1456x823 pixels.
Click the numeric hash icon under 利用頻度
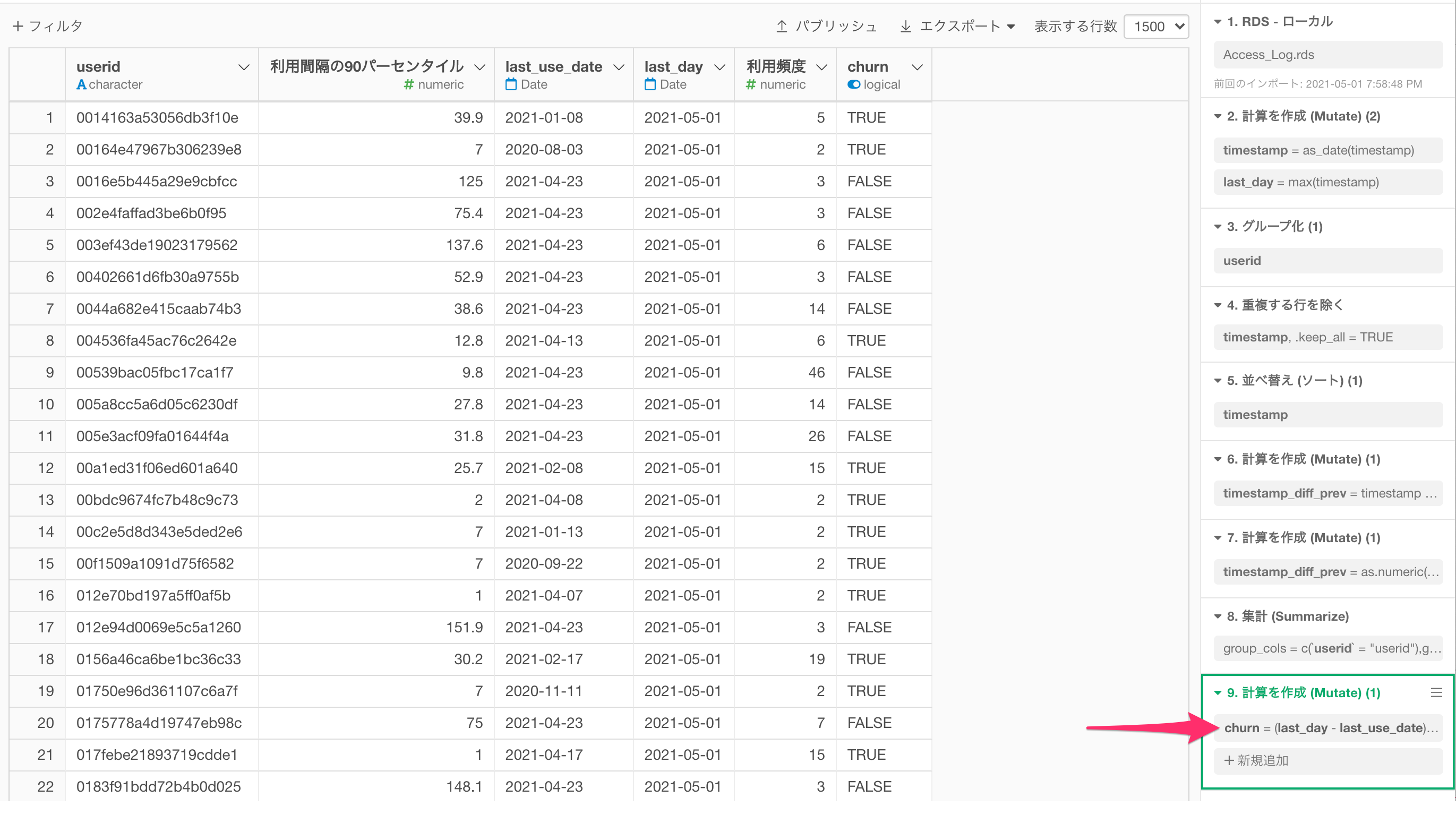click(751, 85)
